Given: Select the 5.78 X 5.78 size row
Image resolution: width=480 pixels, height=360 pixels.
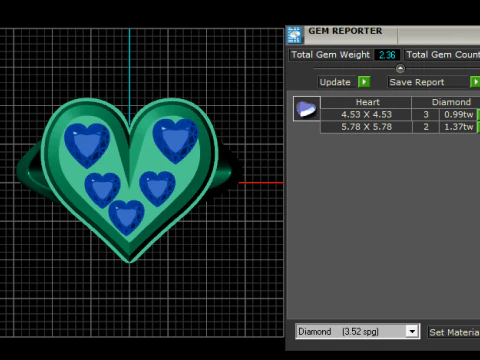Looking at the screenshot, I should (x=366, y=127).
